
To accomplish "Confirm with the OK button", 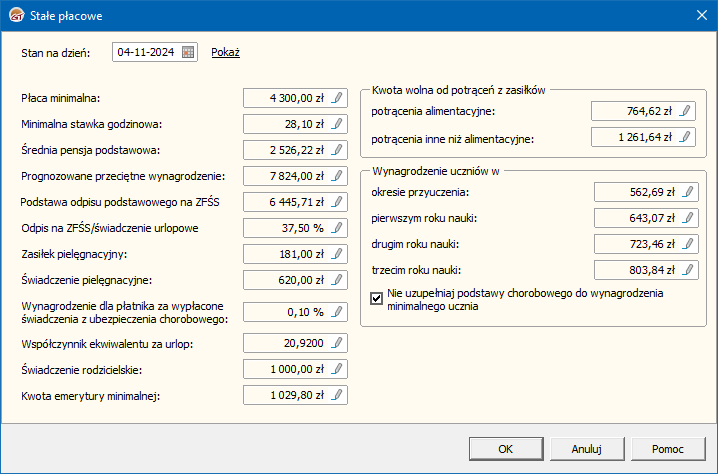I will (x=506, y=449).
